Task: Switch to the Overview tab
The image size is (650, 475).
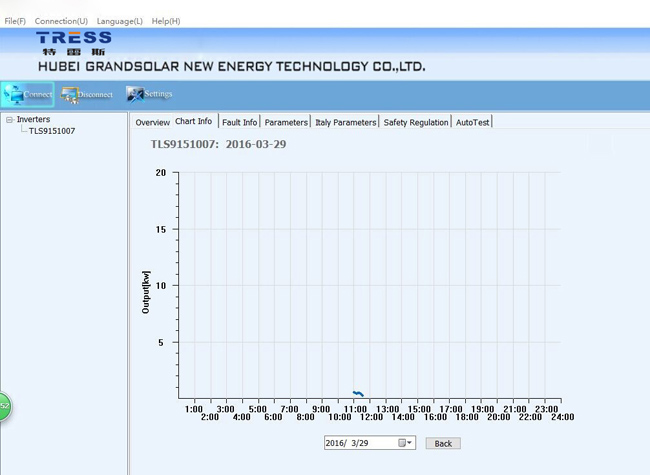Action: click(153, 122)
